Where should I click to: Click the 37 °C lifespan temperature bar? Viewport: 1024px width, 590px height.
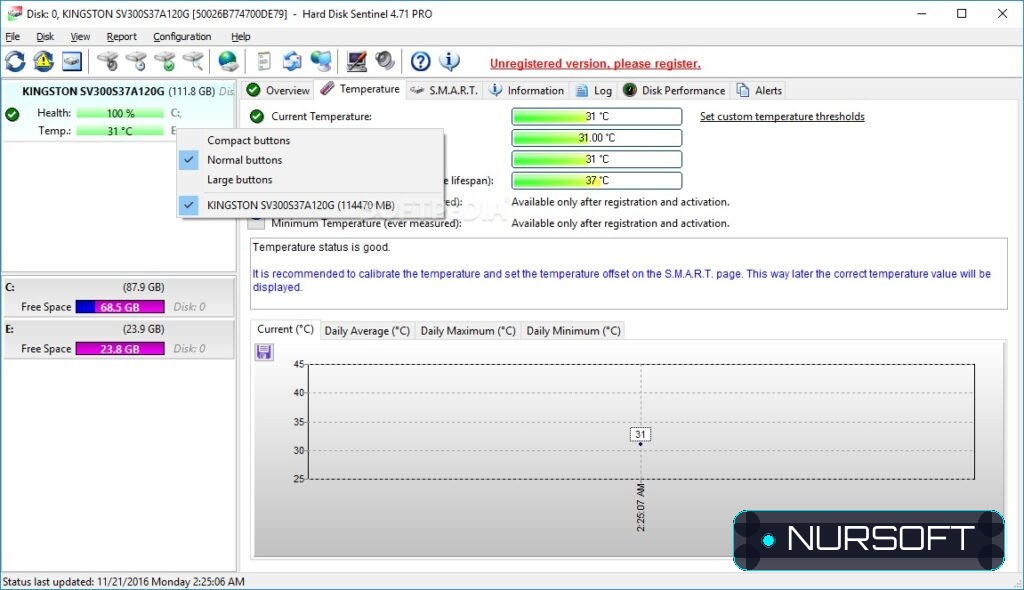click(x=597, y=180)
